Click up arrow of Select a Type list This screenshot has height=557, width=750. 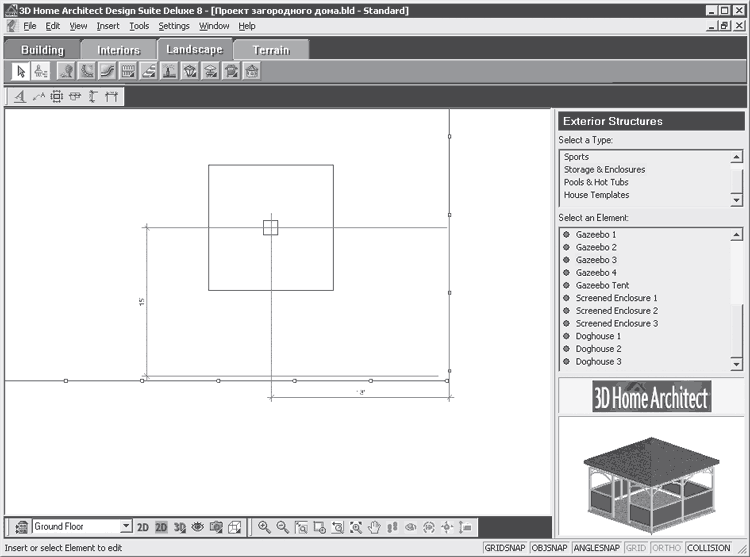click(737, 157)
